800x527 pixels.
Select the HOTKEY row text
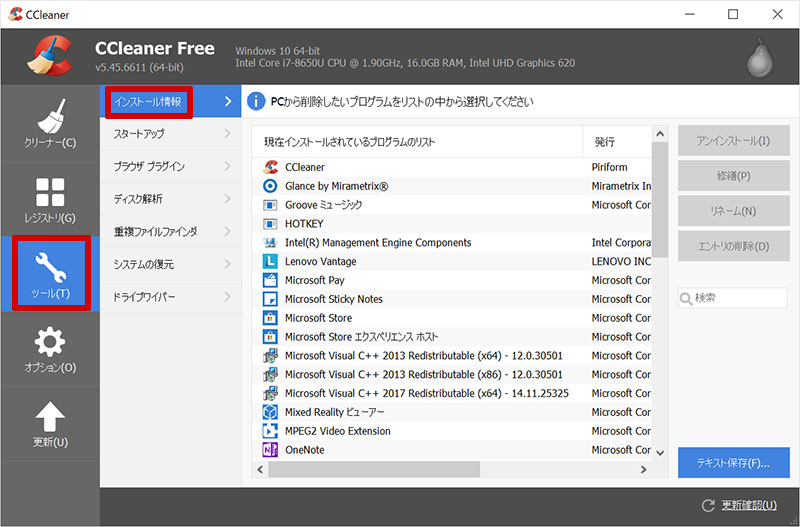(304, 224)
